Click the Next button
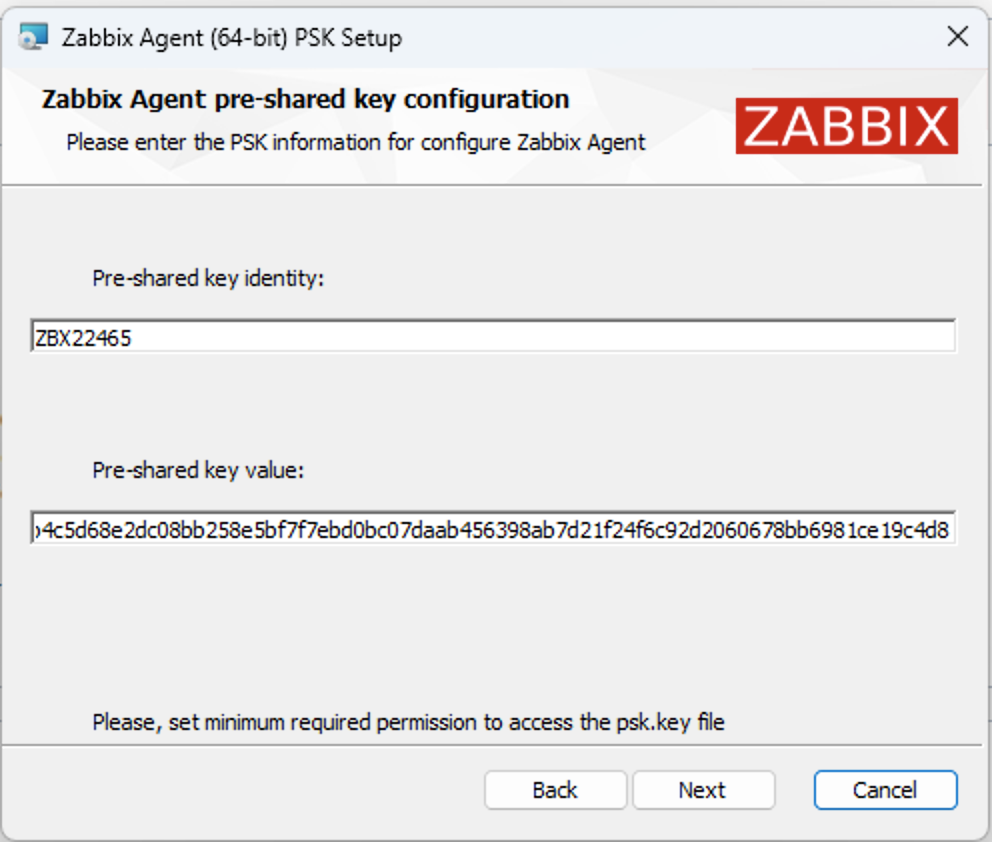Screen dimensions: 992x842 pyautogui.click(x=704, y=789)
